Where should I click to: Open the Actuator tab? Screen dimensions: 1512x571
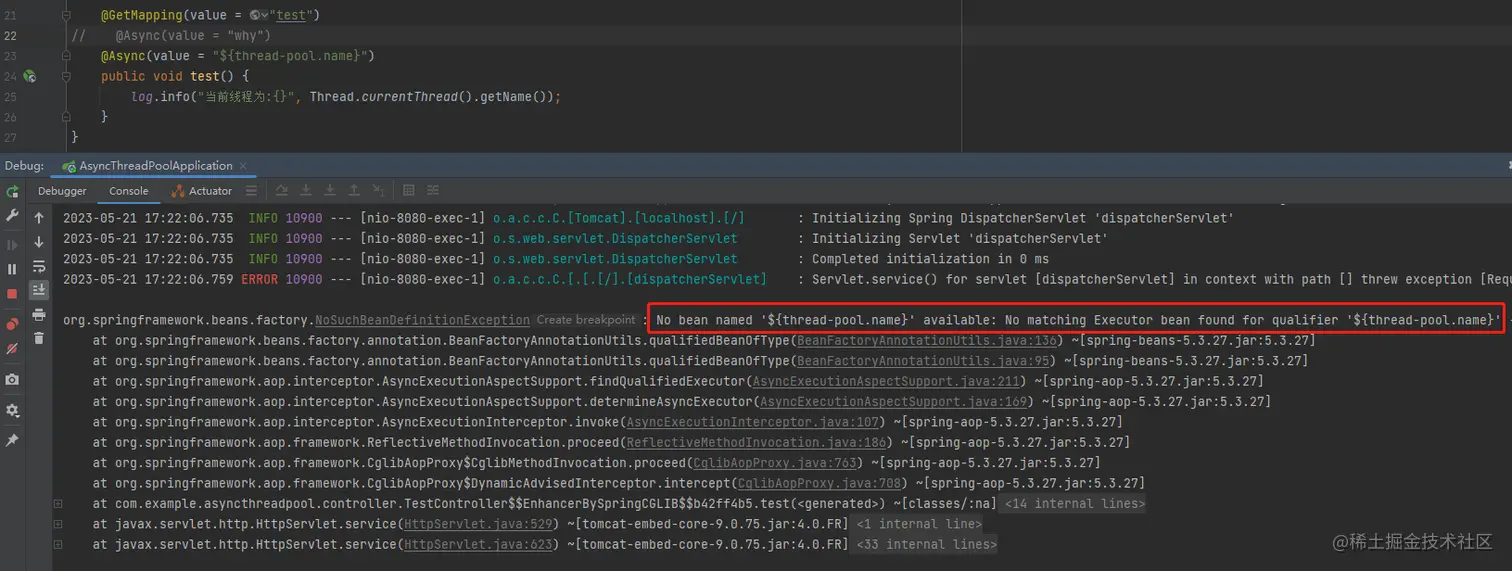click(202, 191)
